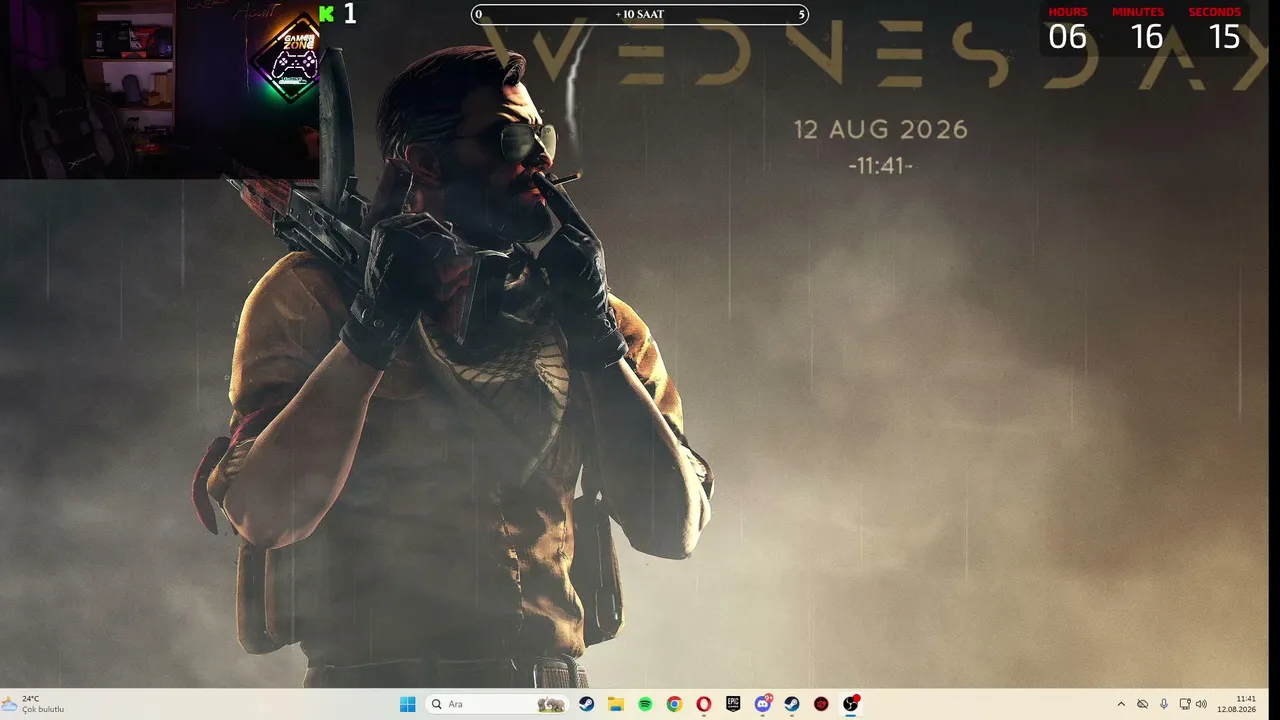Click the MINUTES countdown value 16

pyautogui.click(x=1146, y=37)
